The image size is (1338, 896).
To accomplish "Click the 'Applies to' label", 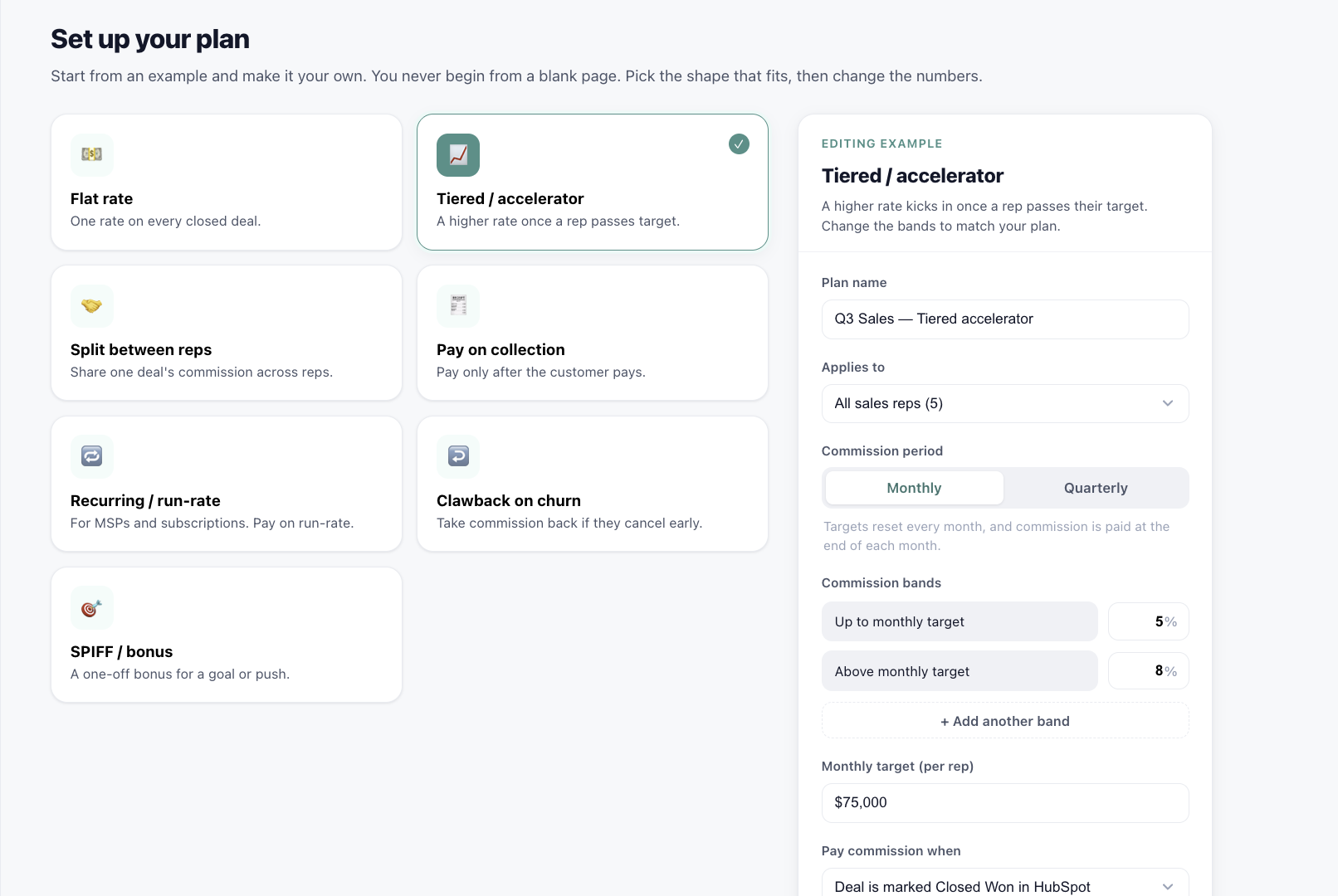I will [x=853, y=367].
